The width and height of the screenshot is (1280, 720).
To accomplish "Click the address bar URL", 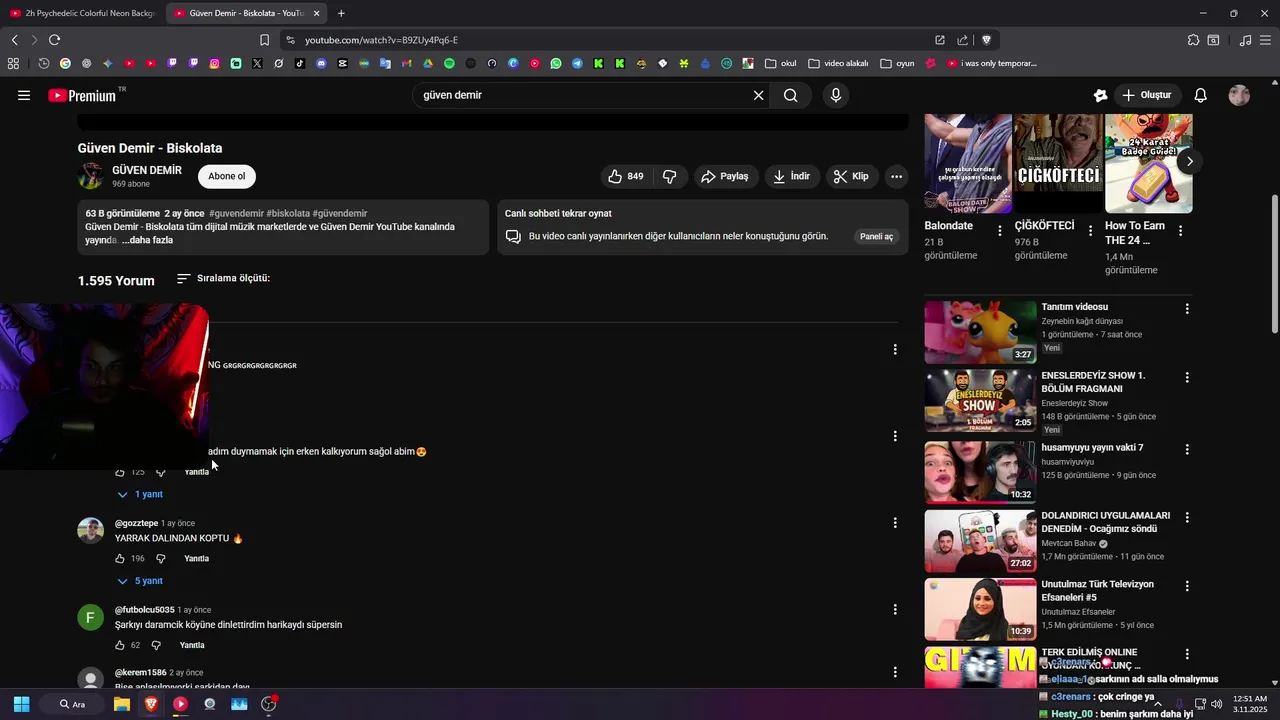I will [x=381, y=40].
